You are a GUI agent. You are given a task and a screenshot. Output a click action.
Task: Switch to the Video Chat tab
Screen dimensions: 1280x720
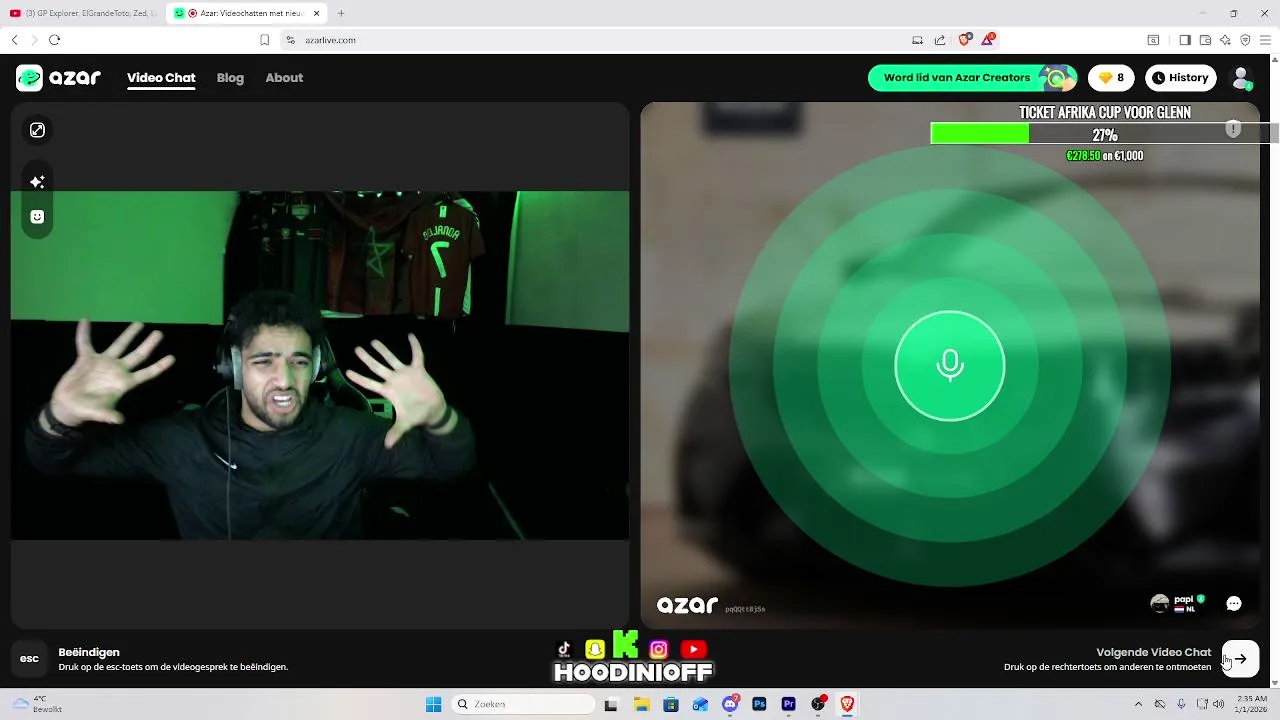161,78
